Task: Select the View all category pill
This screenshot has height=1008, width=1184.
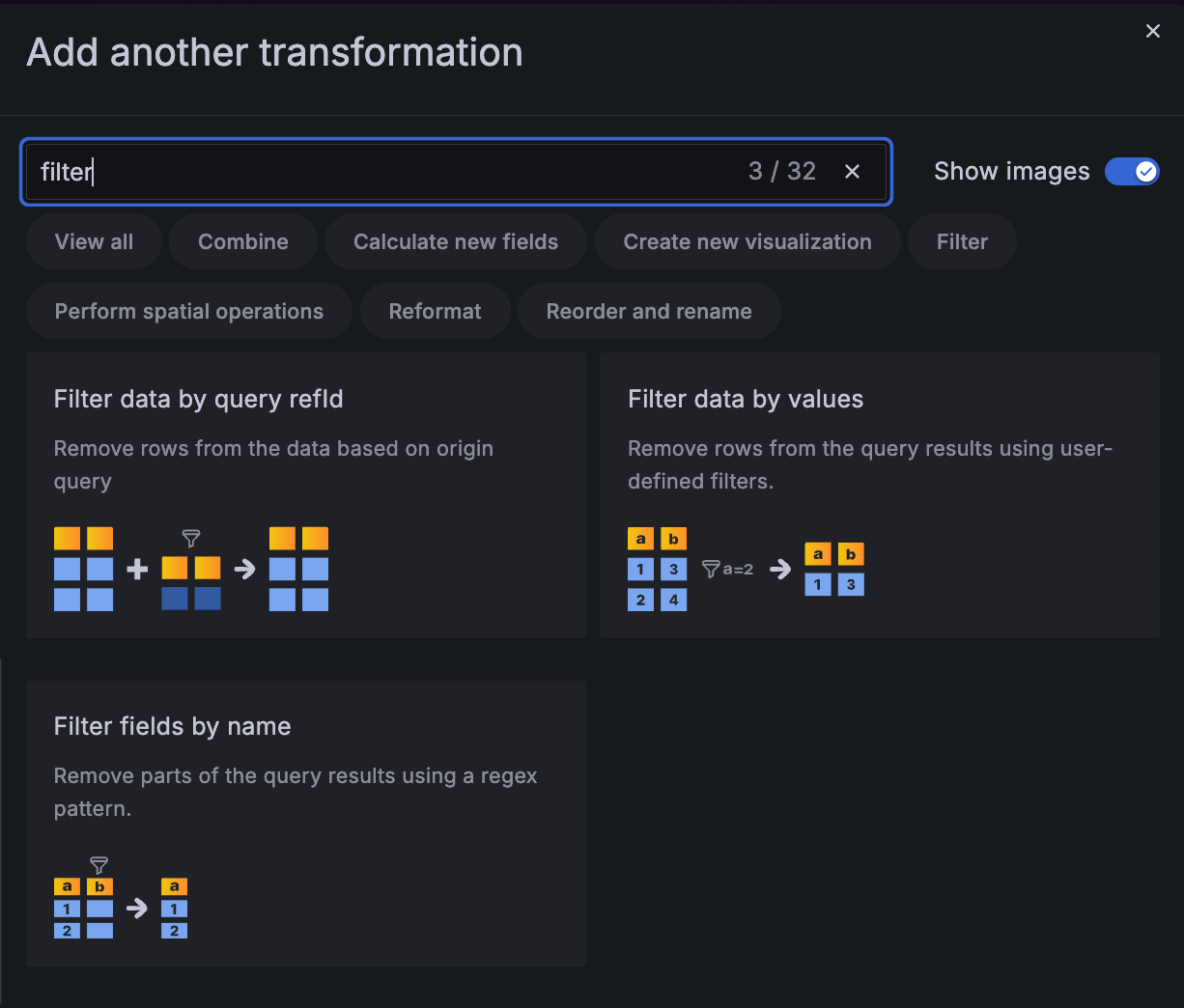Action: 94,241
